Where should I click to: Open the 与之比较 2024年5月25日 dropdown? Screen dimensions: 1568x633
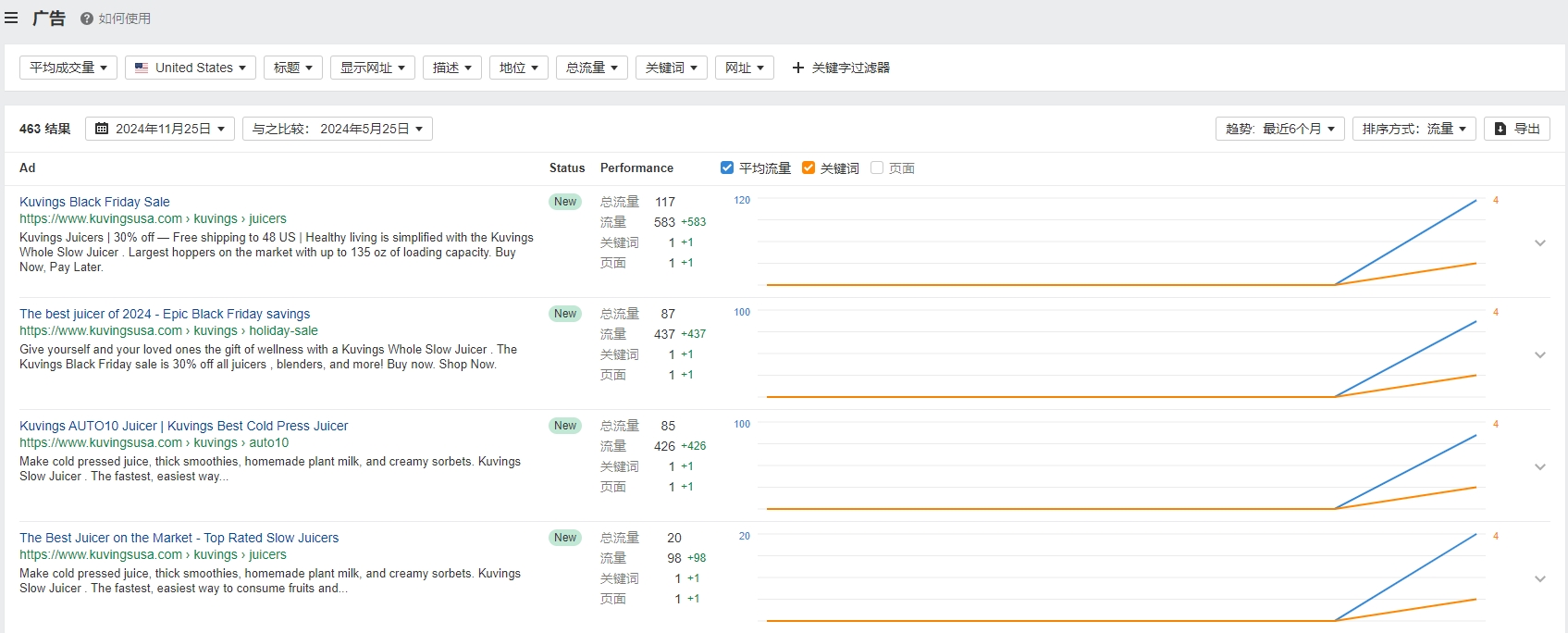(338, 129)
